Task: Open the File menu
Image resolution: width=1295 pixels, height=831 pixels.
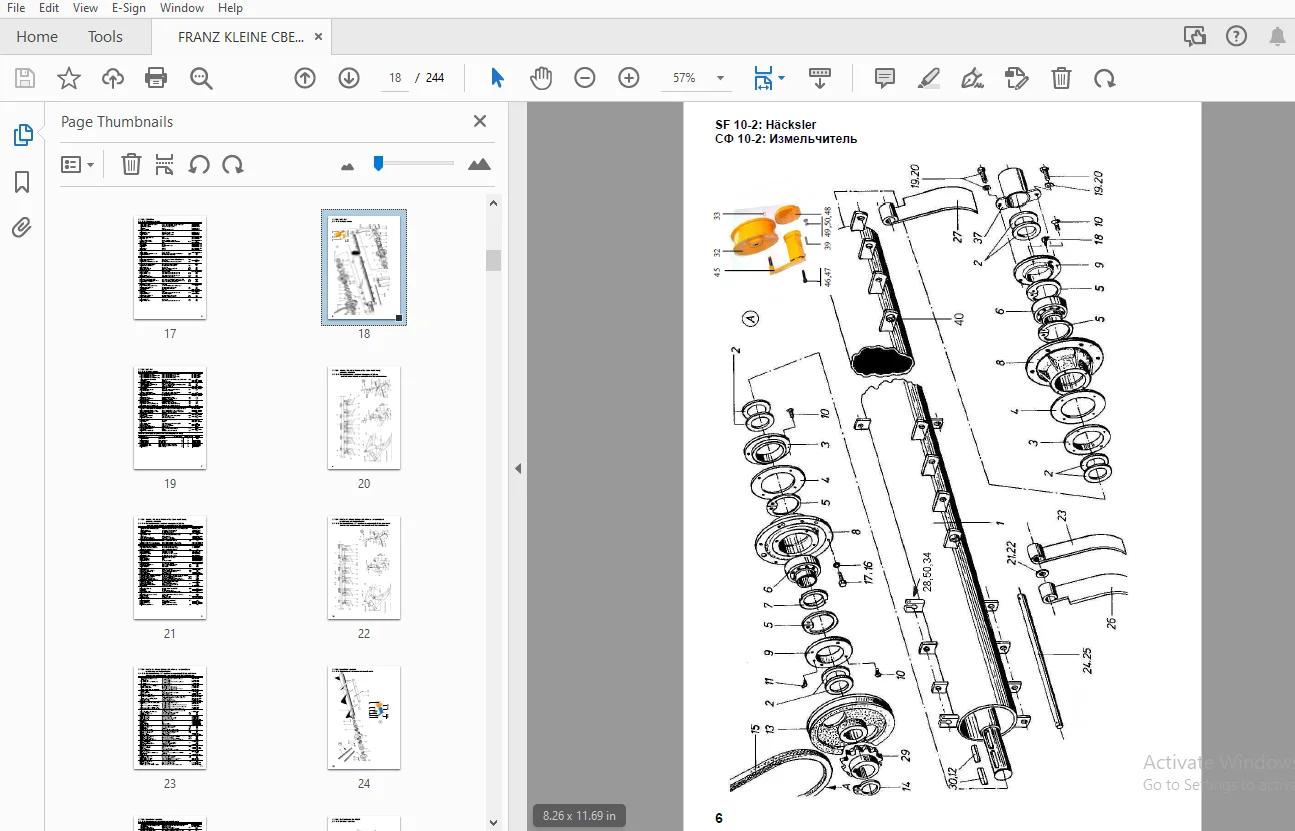Action: [16, 8]
